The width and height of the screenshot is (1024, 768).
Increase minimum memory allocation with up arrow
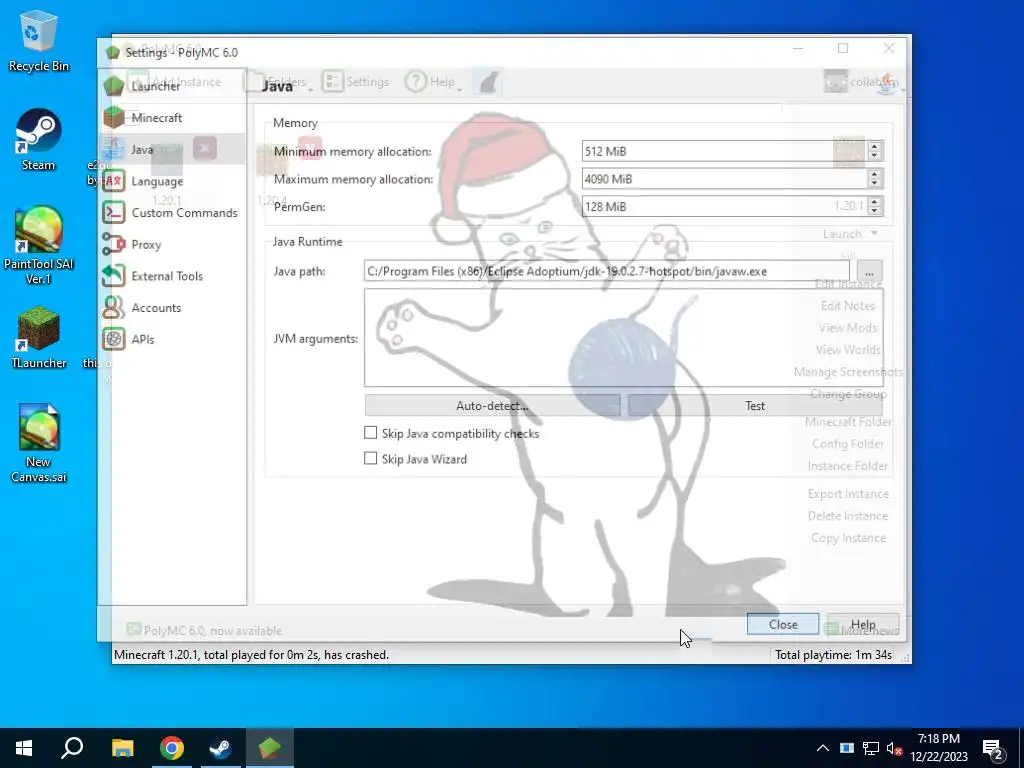coord(874,146)
